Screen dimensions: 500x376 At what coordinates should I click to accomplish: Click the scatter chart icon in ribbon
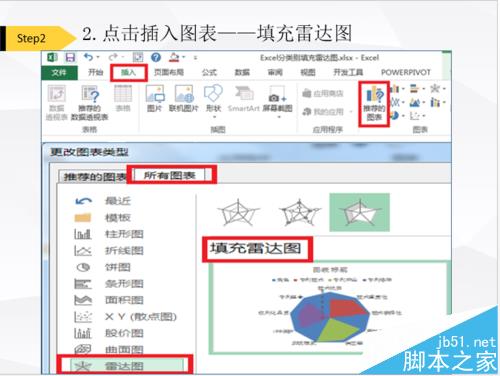(x=415, y=116)
